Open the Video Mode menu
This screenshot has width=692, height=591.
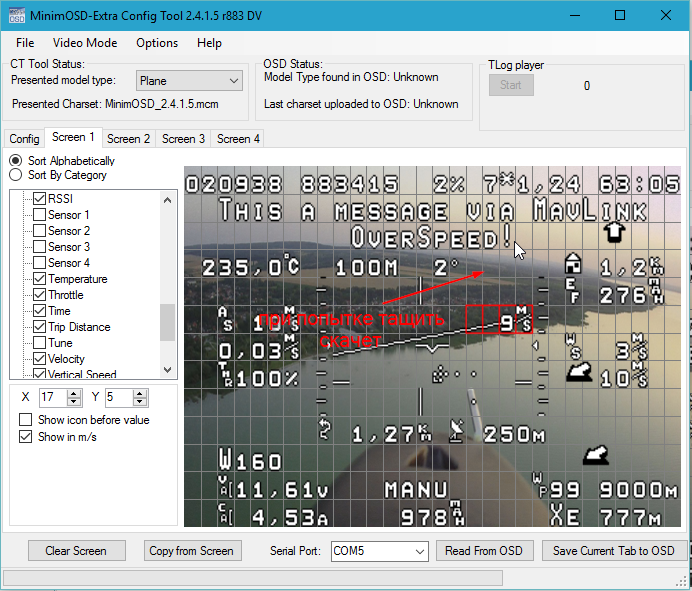coord(85,43)
